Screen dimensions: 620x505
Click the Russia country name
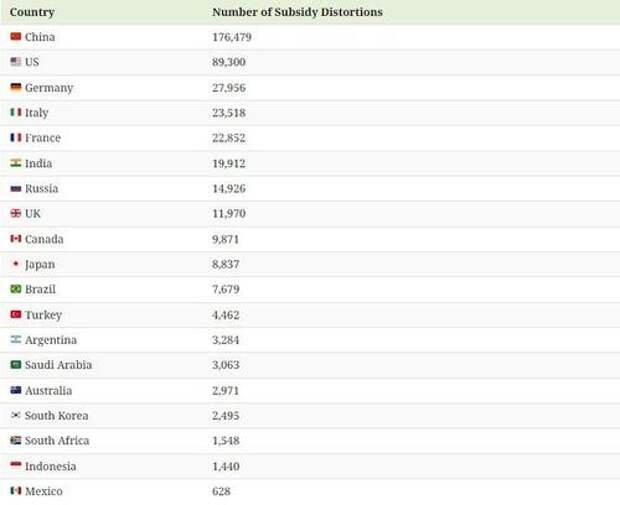(41, 188)
